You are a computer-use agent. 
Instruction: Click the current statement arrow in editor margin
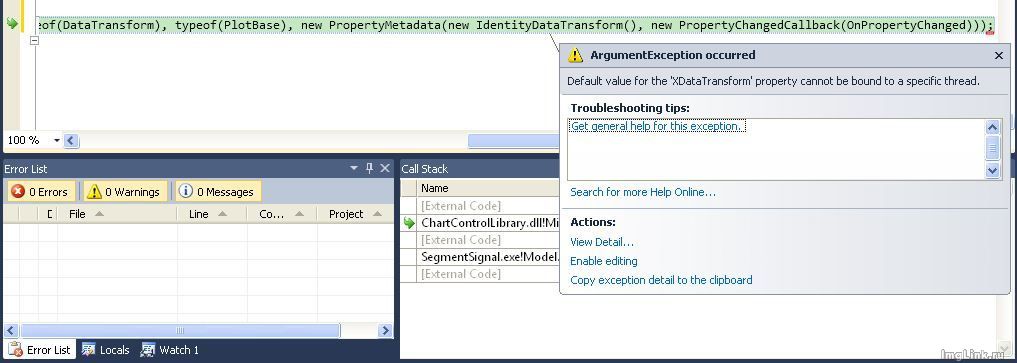tap(12, 24)
